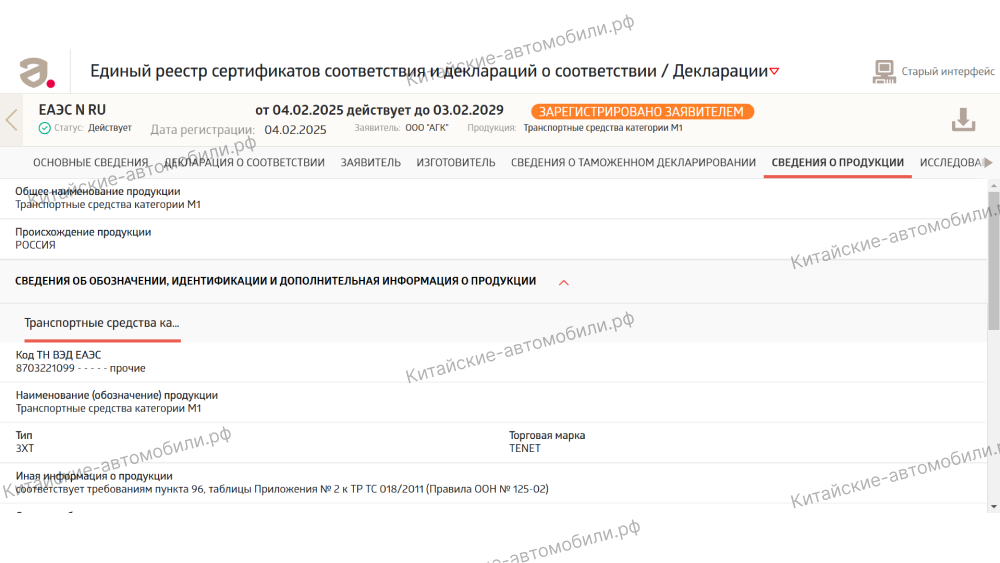Download the declaration via download icon
The image size is (1000, 563).
963,119
